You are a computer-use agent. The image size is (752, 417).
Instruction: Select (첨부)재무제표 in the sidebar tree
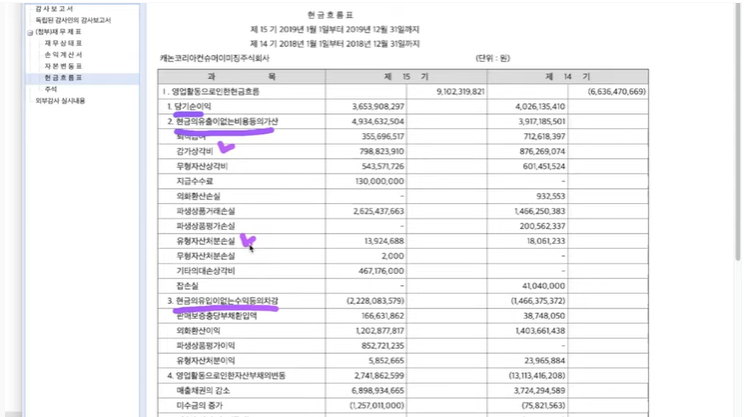click(59, 32)
